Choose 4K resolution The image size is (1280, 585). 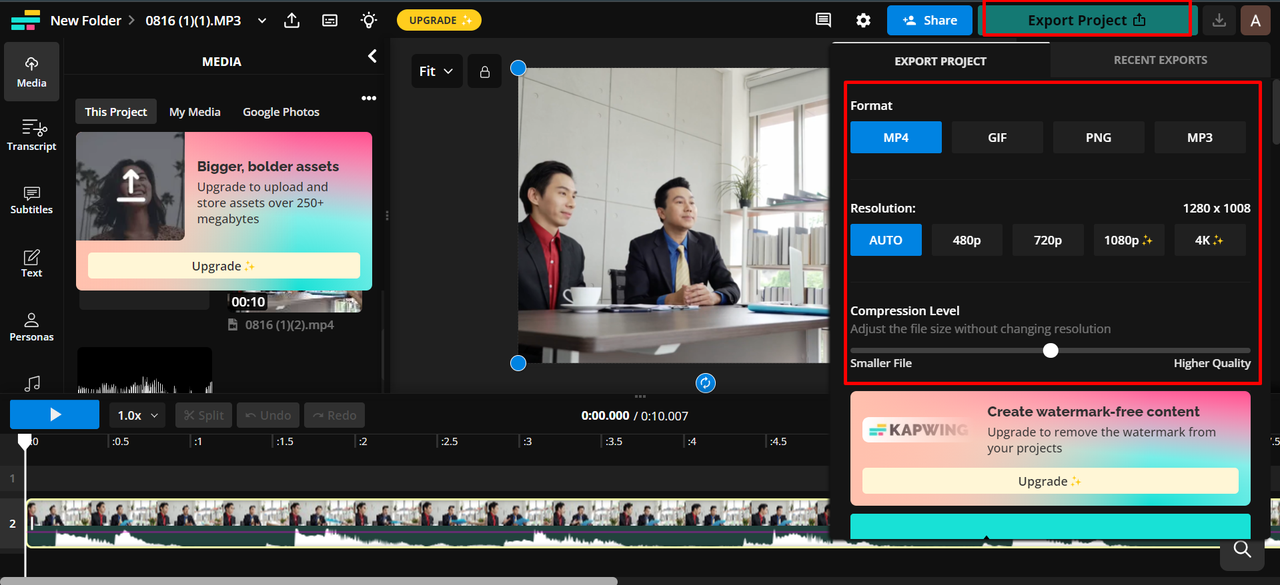coord(1210,240)
